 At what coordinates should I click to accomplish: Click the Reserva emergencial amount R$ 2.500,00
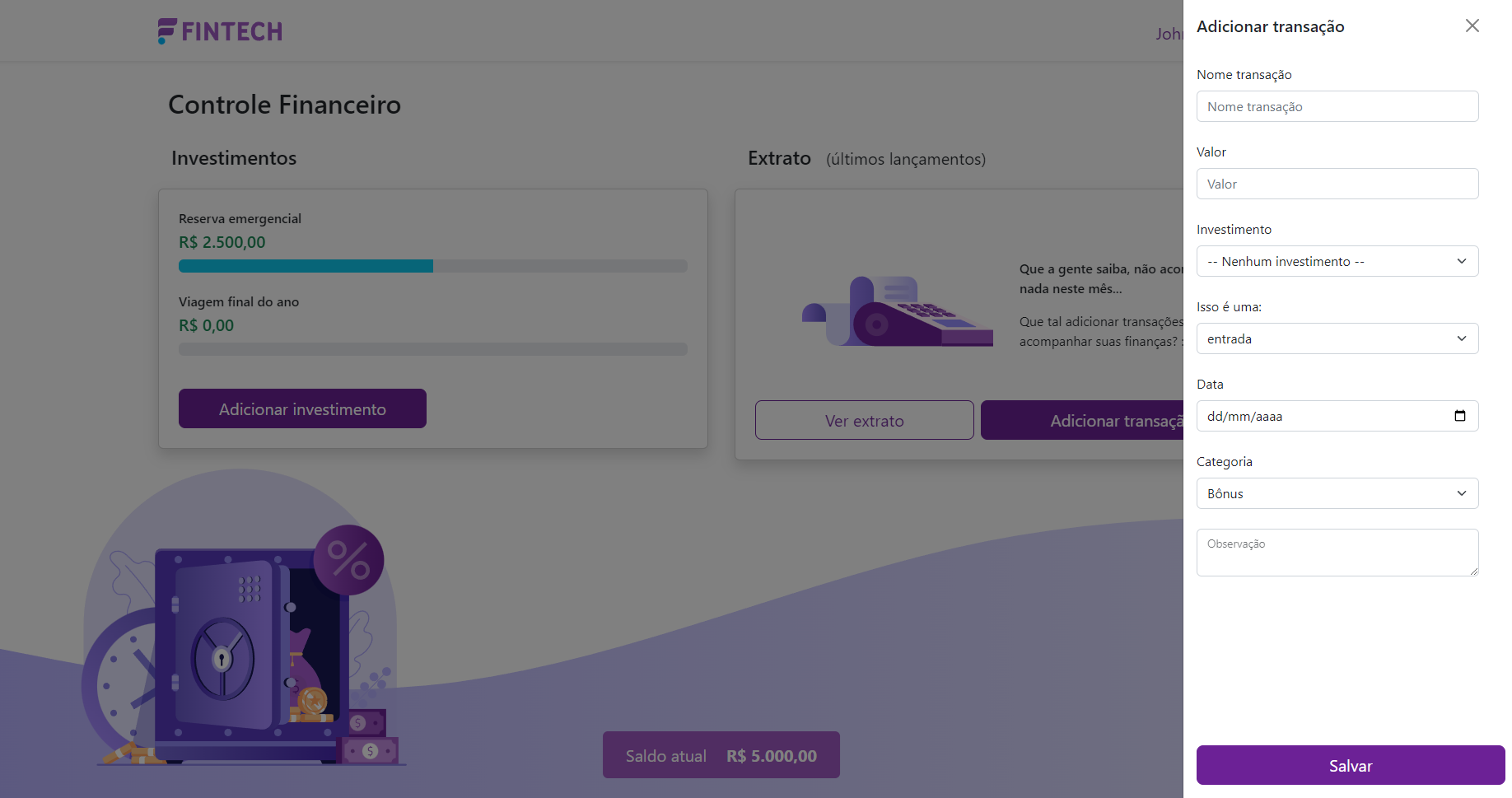point(222,242)
